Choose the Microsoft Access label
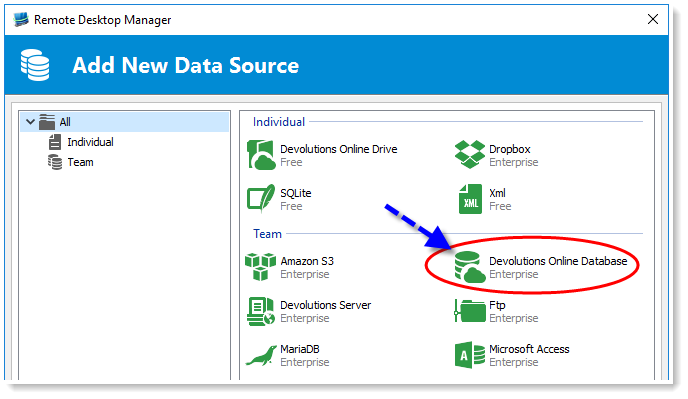 tap(529, 349)
